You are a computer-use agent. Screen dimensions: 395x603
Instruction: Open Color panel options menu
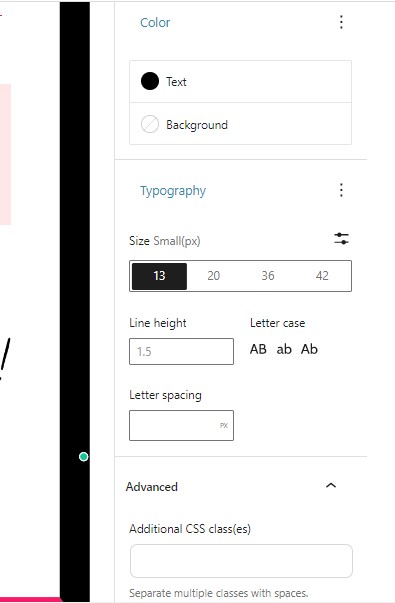[341, 22]
